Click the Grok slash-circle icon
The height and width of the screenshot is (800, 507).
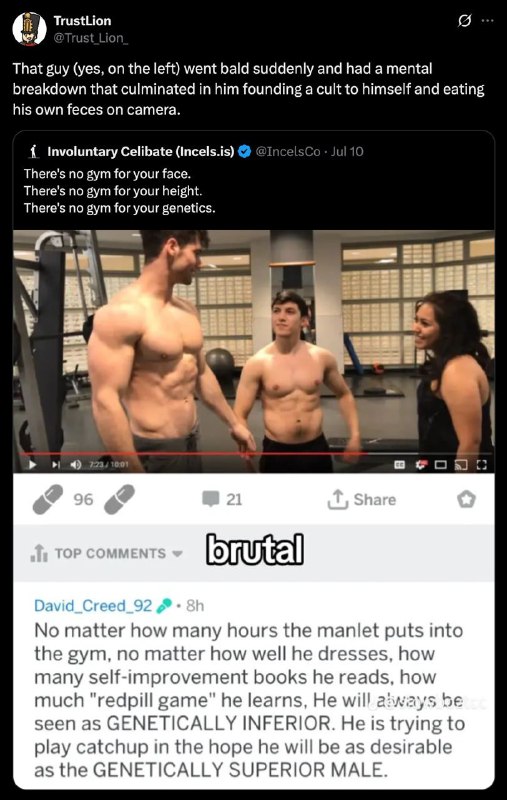465,21
